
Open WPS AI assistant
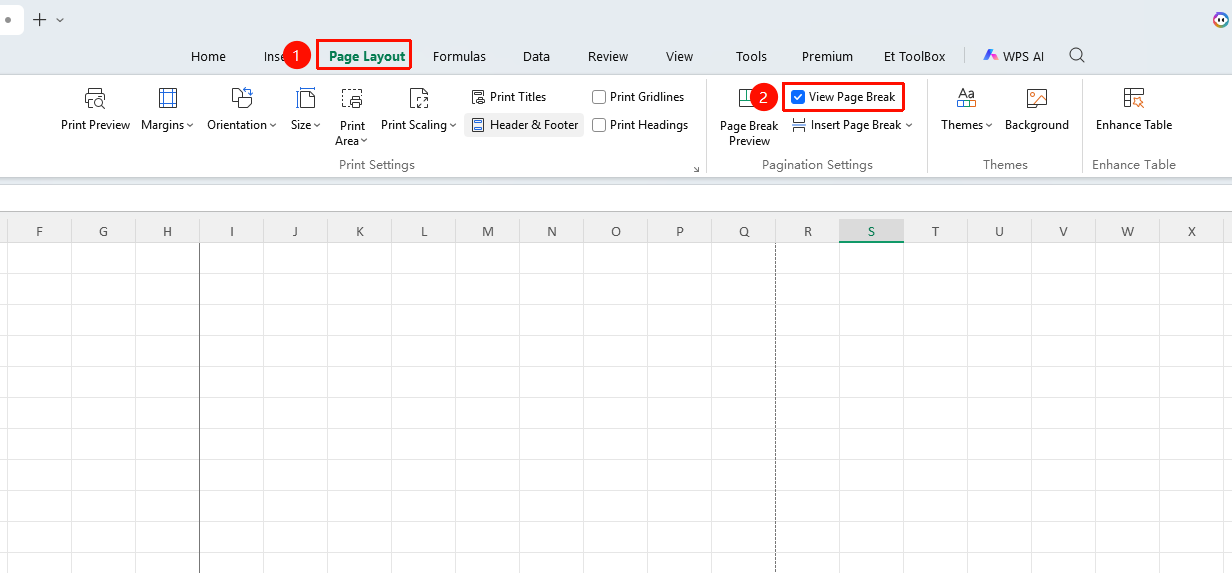[1014, 56]
